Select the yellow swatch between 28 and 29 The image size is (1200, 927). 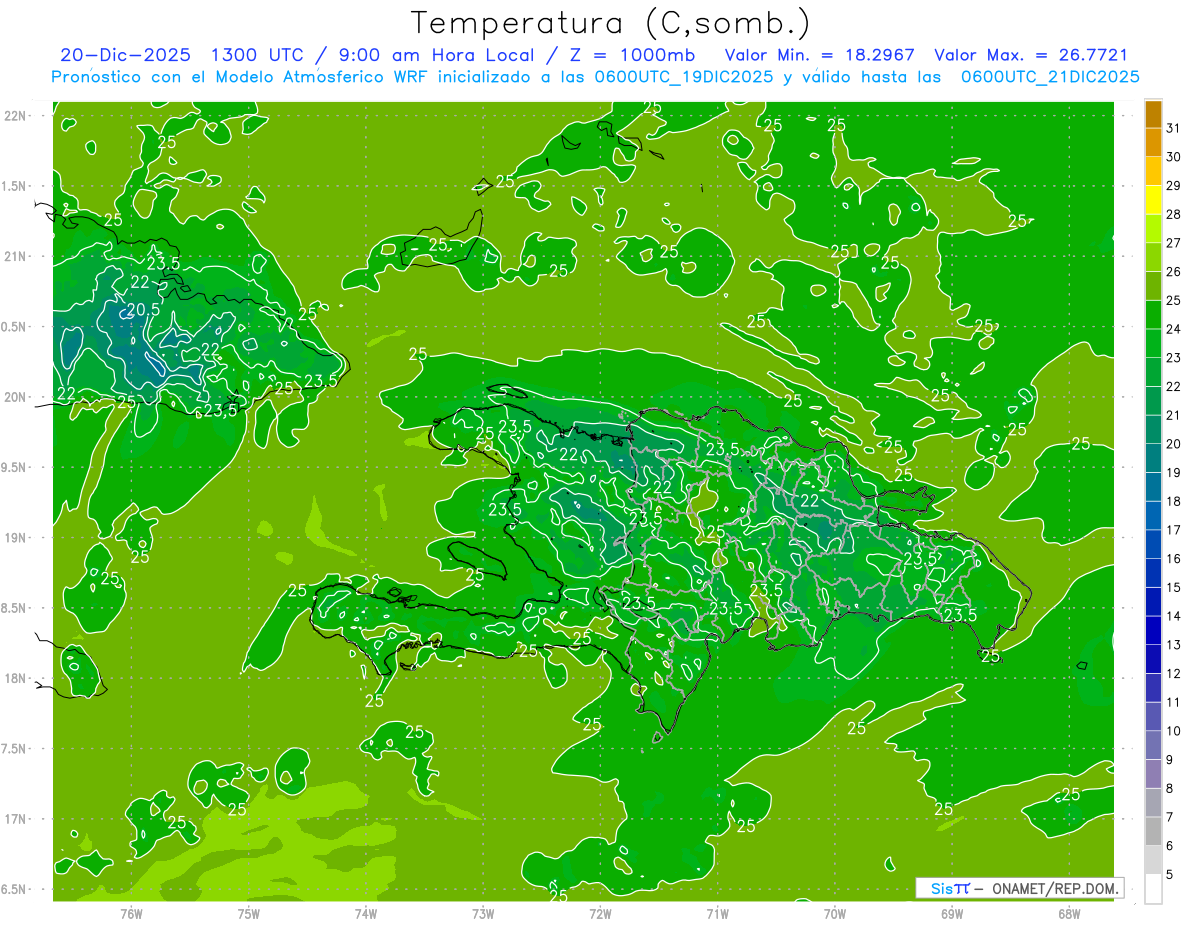[x=1153, y=200]
